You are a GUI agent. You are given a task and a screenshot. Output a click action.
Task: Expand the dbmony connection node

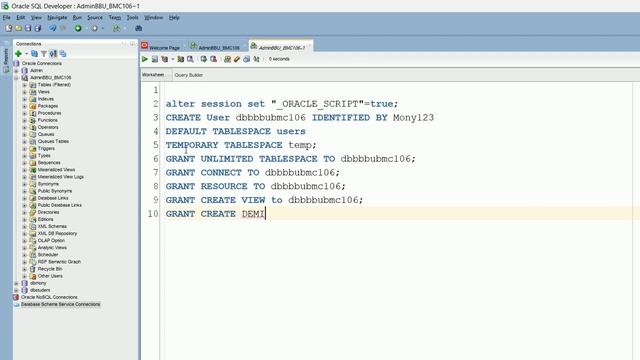(x=17, y=283)
